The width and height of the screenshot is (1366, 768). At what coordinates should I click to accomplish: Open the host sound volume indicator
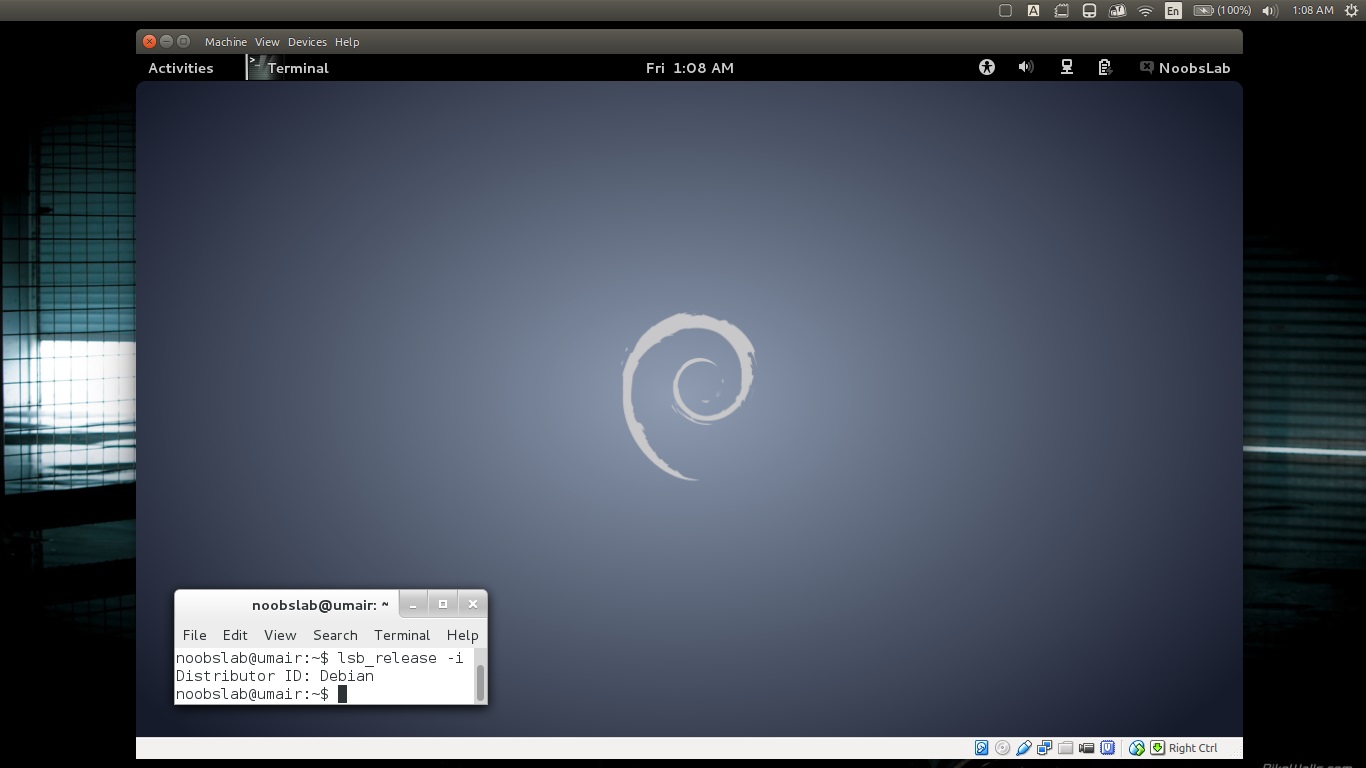click(1270, 10)
